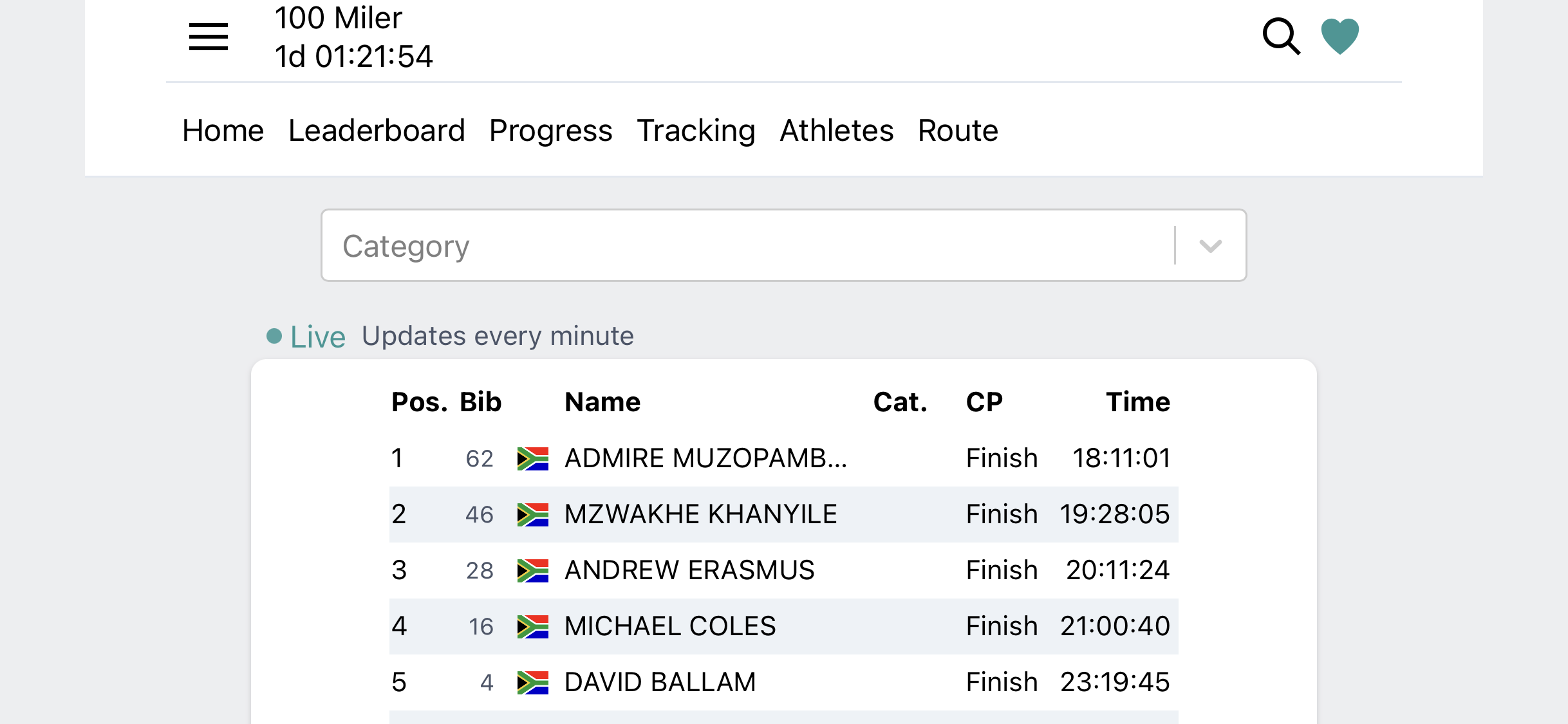The image size is (1568, 724).
Task: Switch to the Leaderboard tab
Action: click(x=377, y=131)
